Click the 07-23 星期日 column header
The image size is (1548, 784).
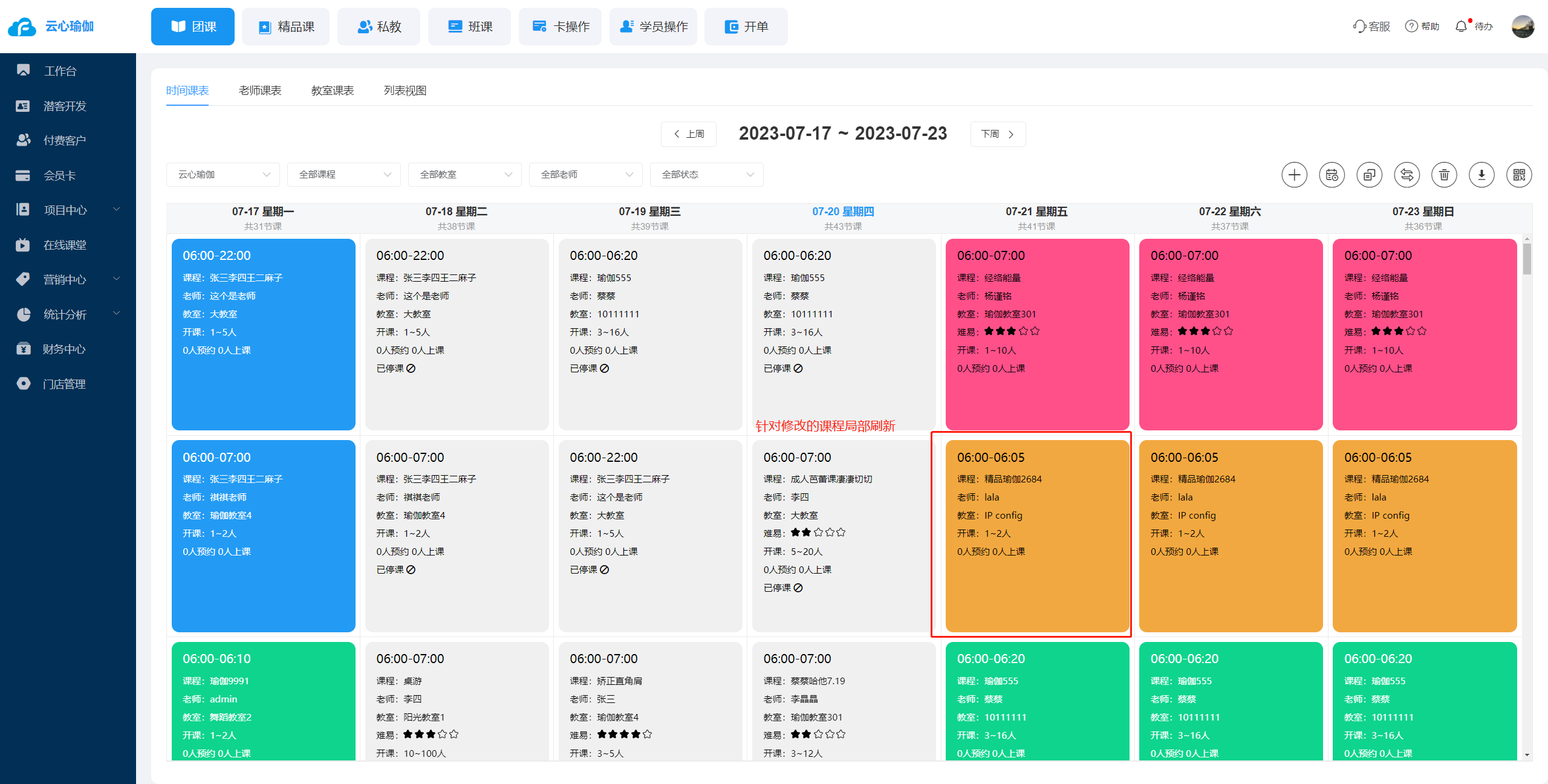pyautogui.click(x=1423, y=218)
